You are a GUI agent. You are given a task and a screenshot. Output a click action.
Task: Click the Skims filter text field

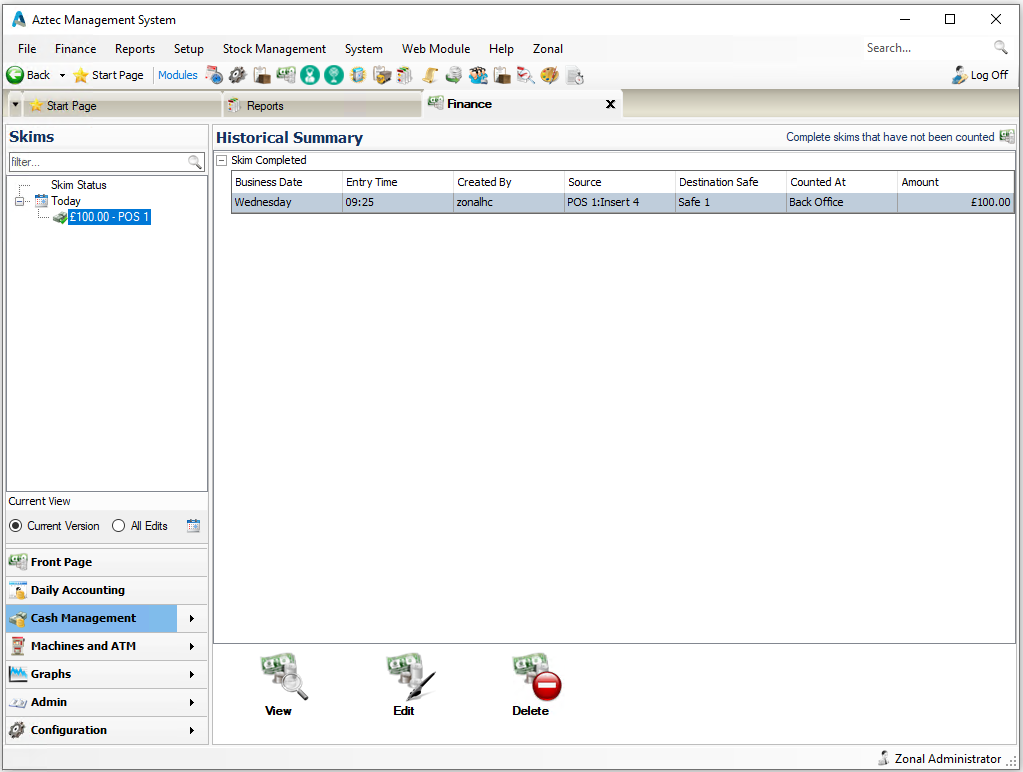pyautogui.click(x=97, y=162)
